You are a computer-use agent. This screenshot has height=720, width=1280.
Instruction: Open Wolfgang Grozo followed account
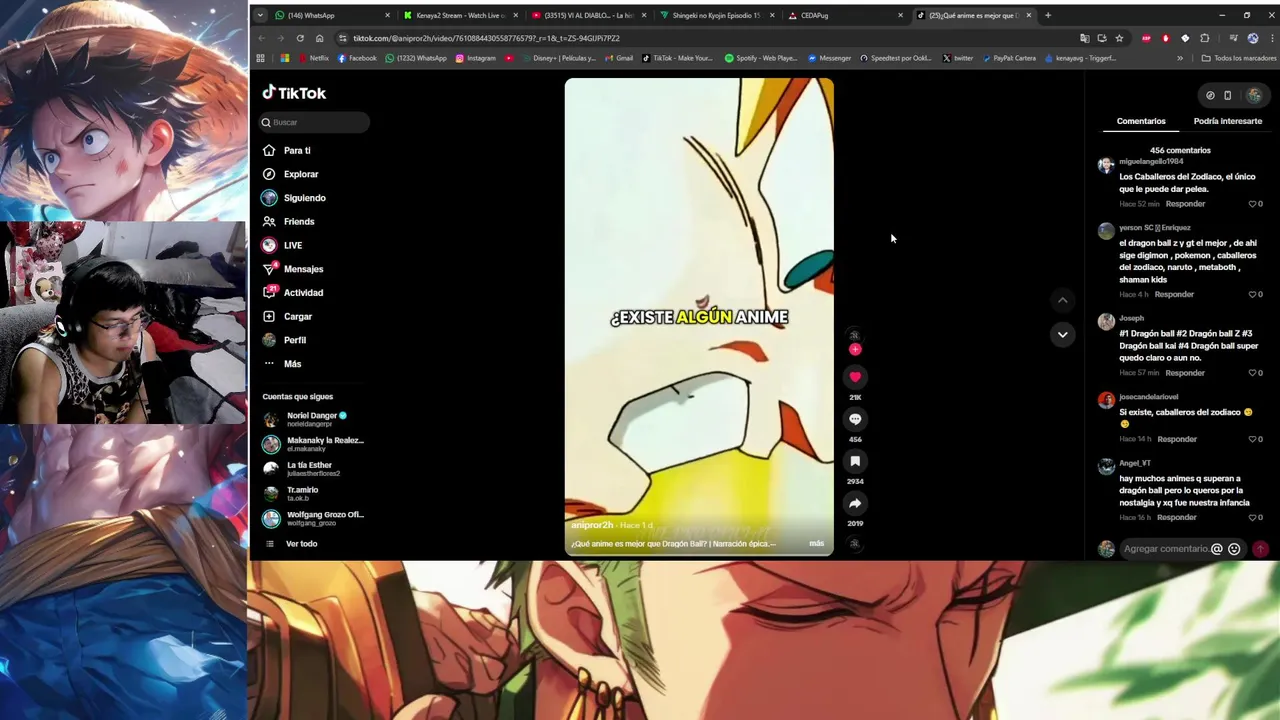(x=313, y=518)
